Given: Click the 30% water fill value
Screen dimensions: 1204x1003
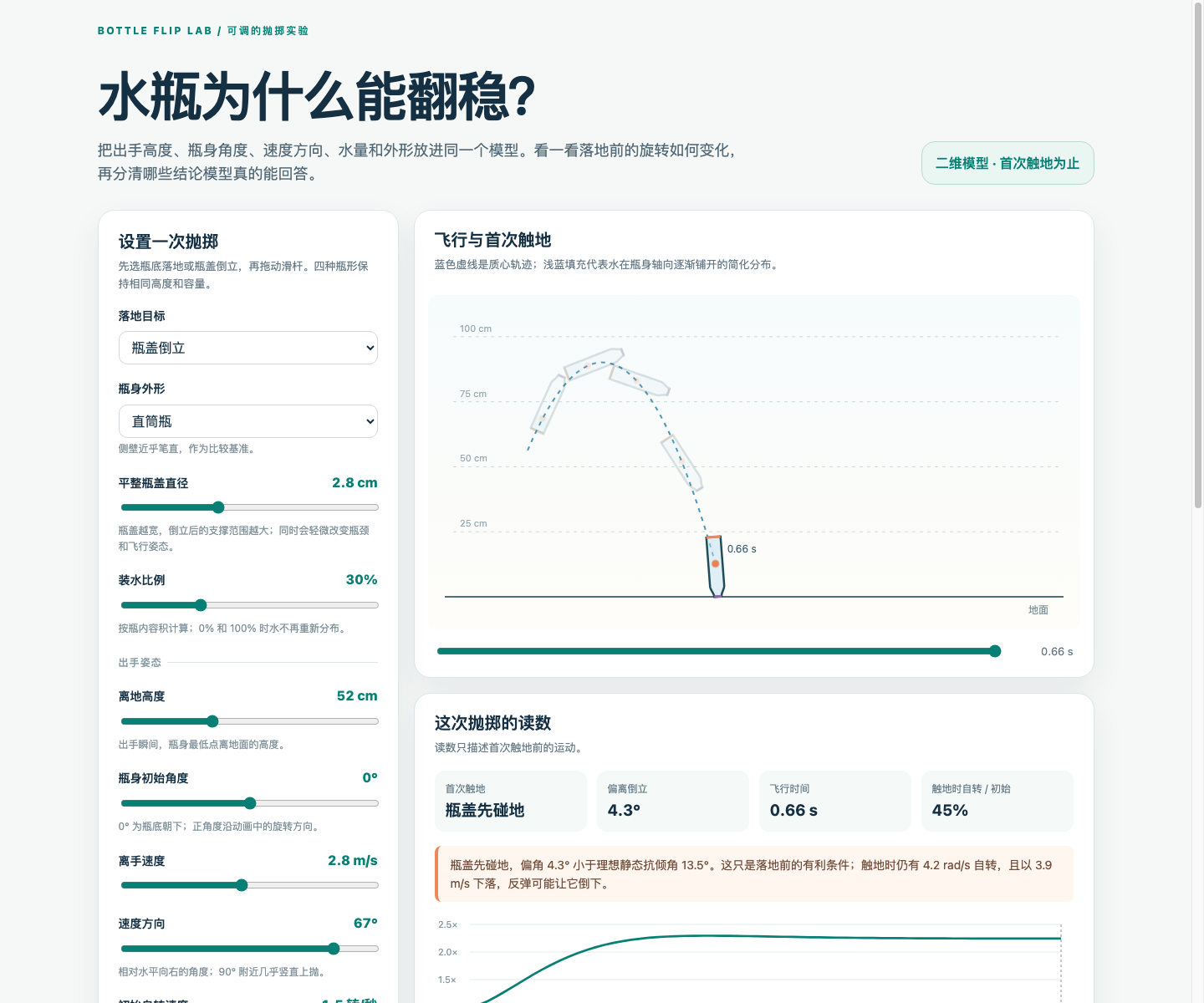Looking at the screenshot, I should [362, 579].
